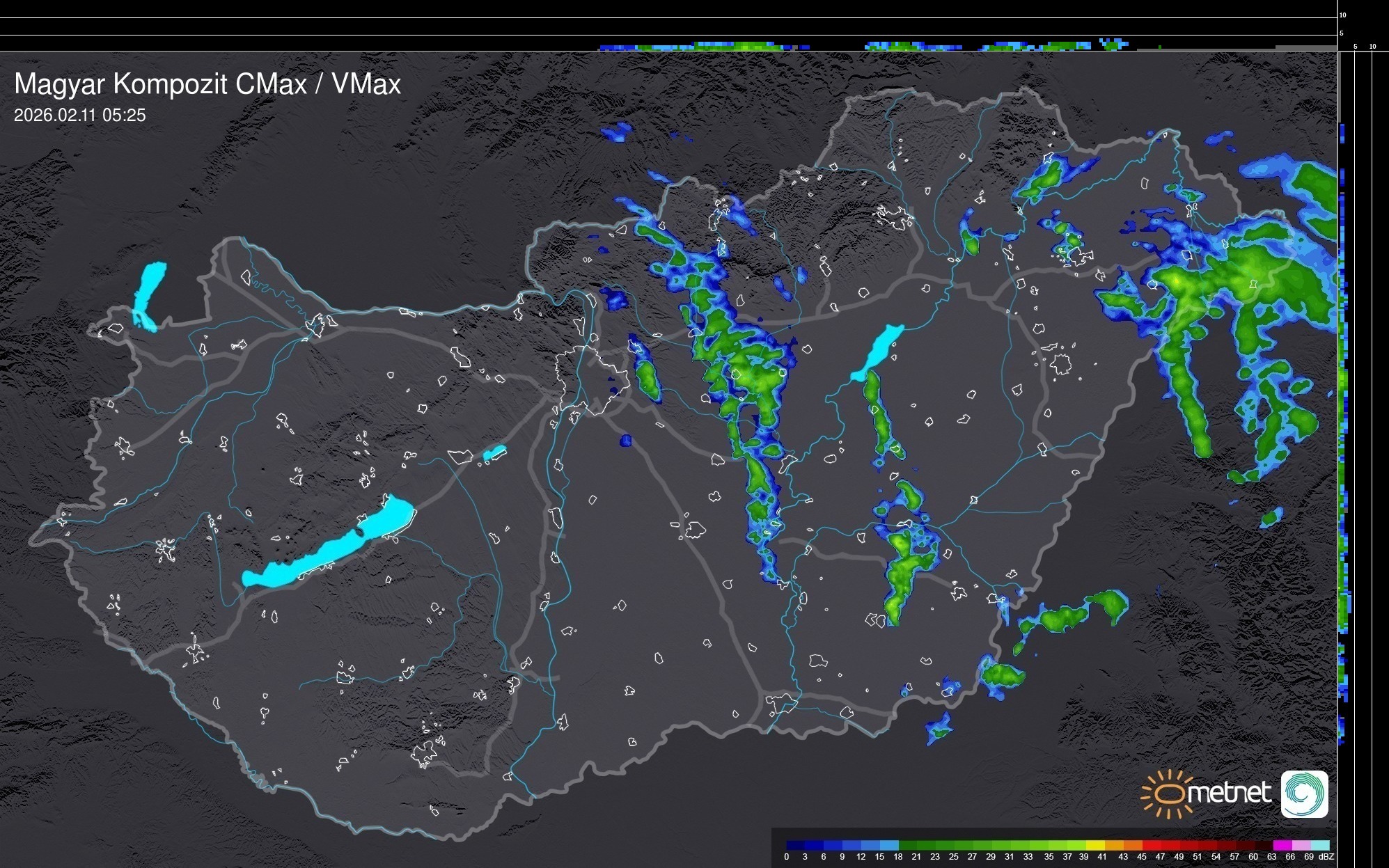Click the dark green 18 dBZ swatch
The height and width of the screenshot is (868, 1389).
pyautogui.click(x=908, y=845)
